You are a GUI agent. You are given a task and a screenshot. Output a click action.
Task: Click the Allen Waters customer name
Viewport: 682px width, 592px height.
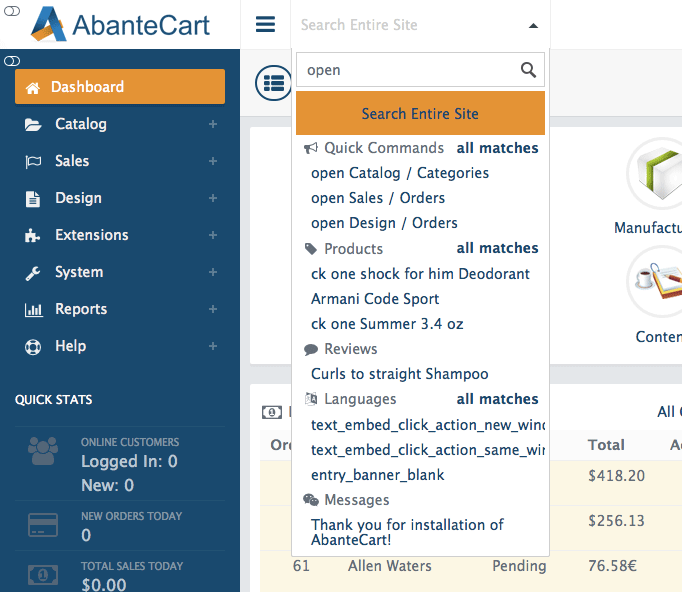coord(390,566)
